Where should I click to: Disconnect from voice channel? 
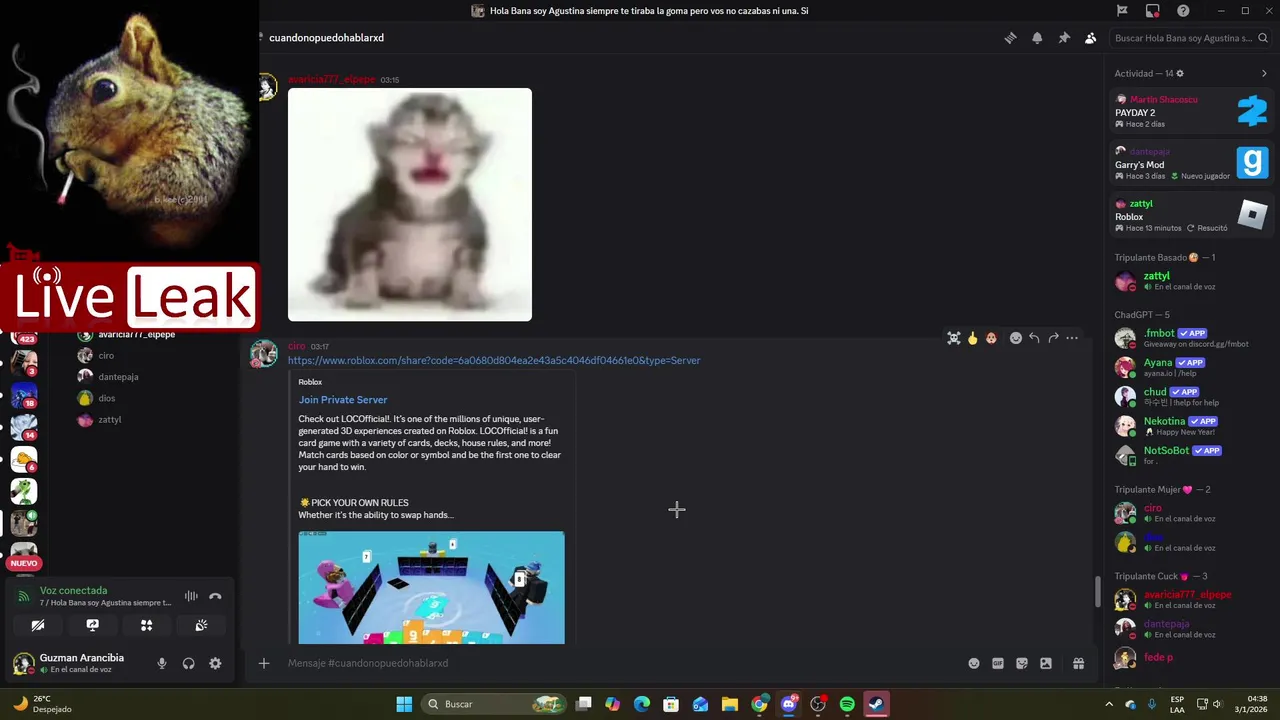(215, 596)
